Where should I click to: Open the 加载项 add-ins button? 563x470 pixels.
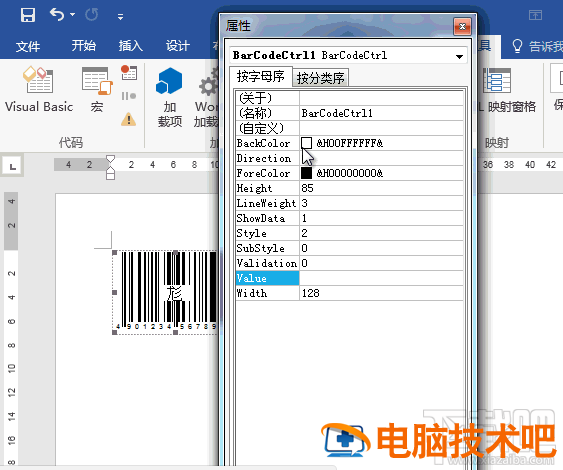(169, 97)
